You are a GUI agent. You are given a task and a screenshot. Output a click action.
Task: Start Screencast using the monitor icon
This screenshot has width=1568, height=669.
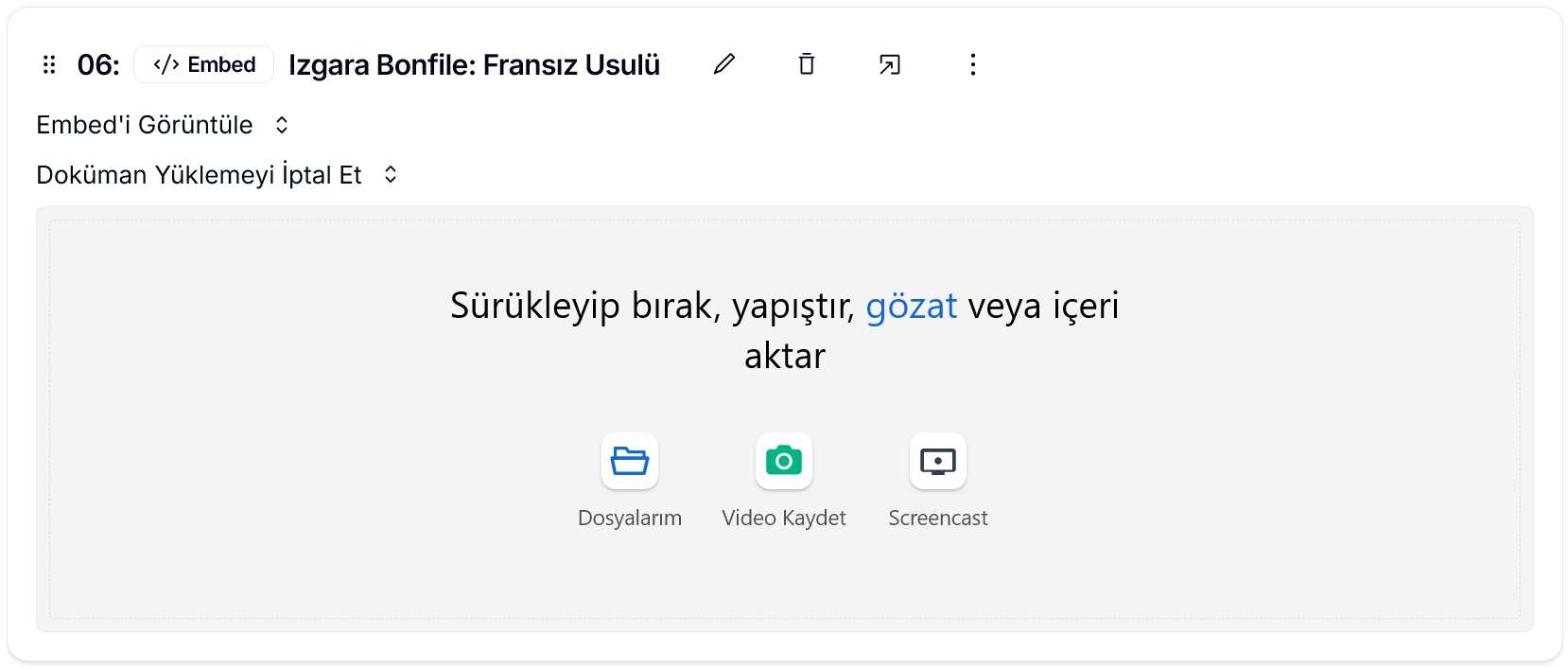938,461
